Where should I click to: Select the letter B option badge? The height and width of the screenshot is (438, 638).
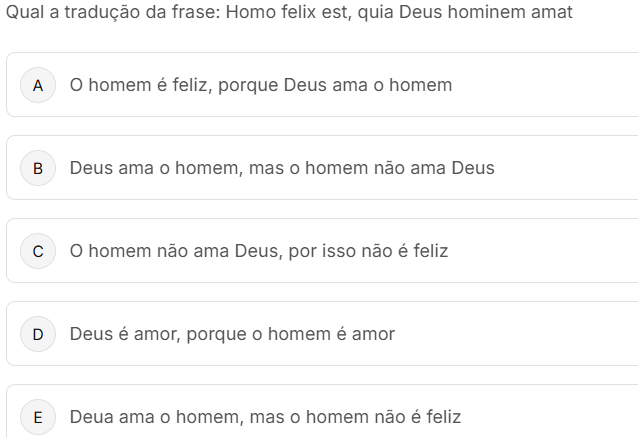[x=38, y=168]
